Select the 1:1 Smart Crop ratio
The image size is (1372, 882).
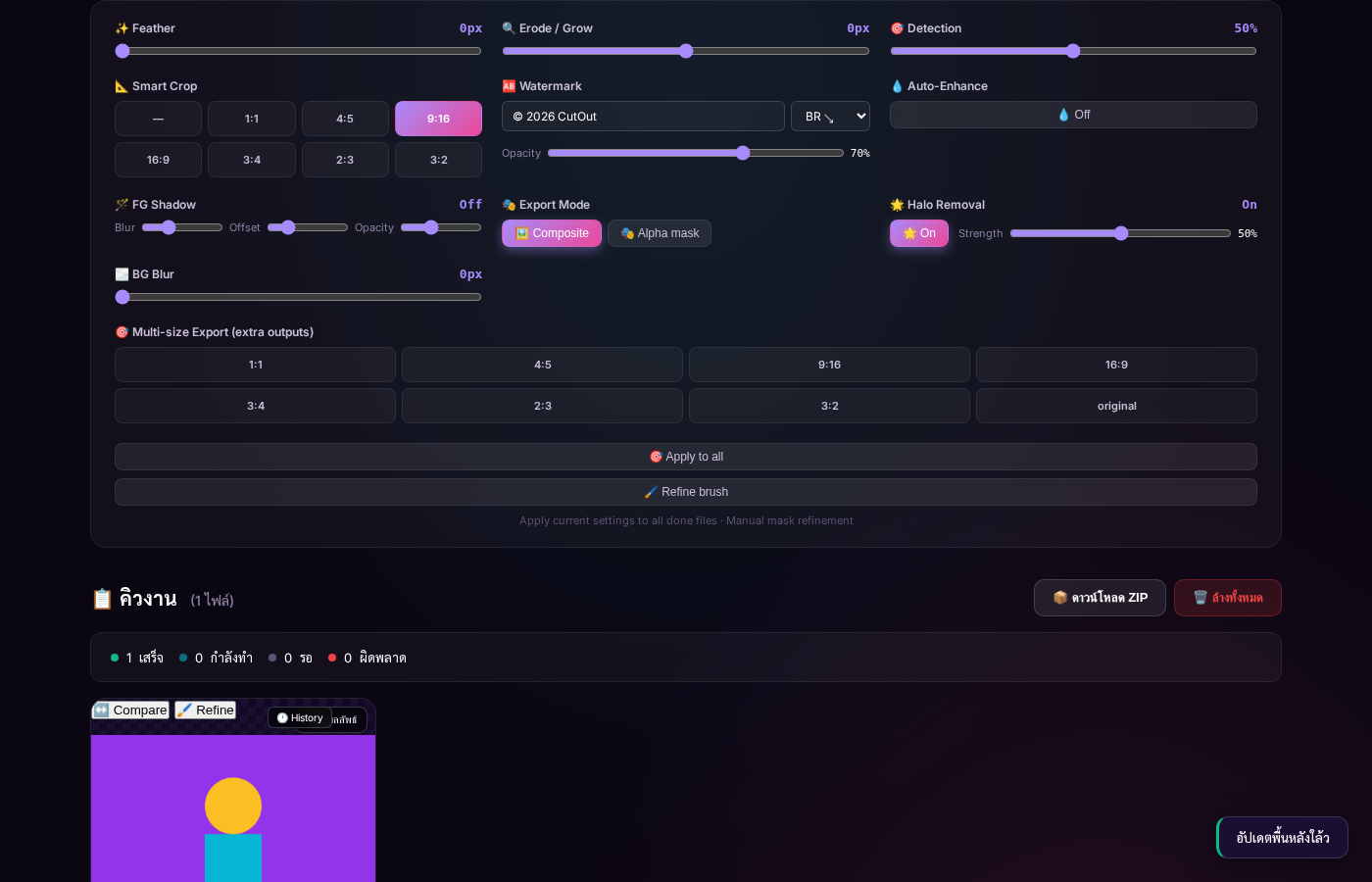pos(252,119)
